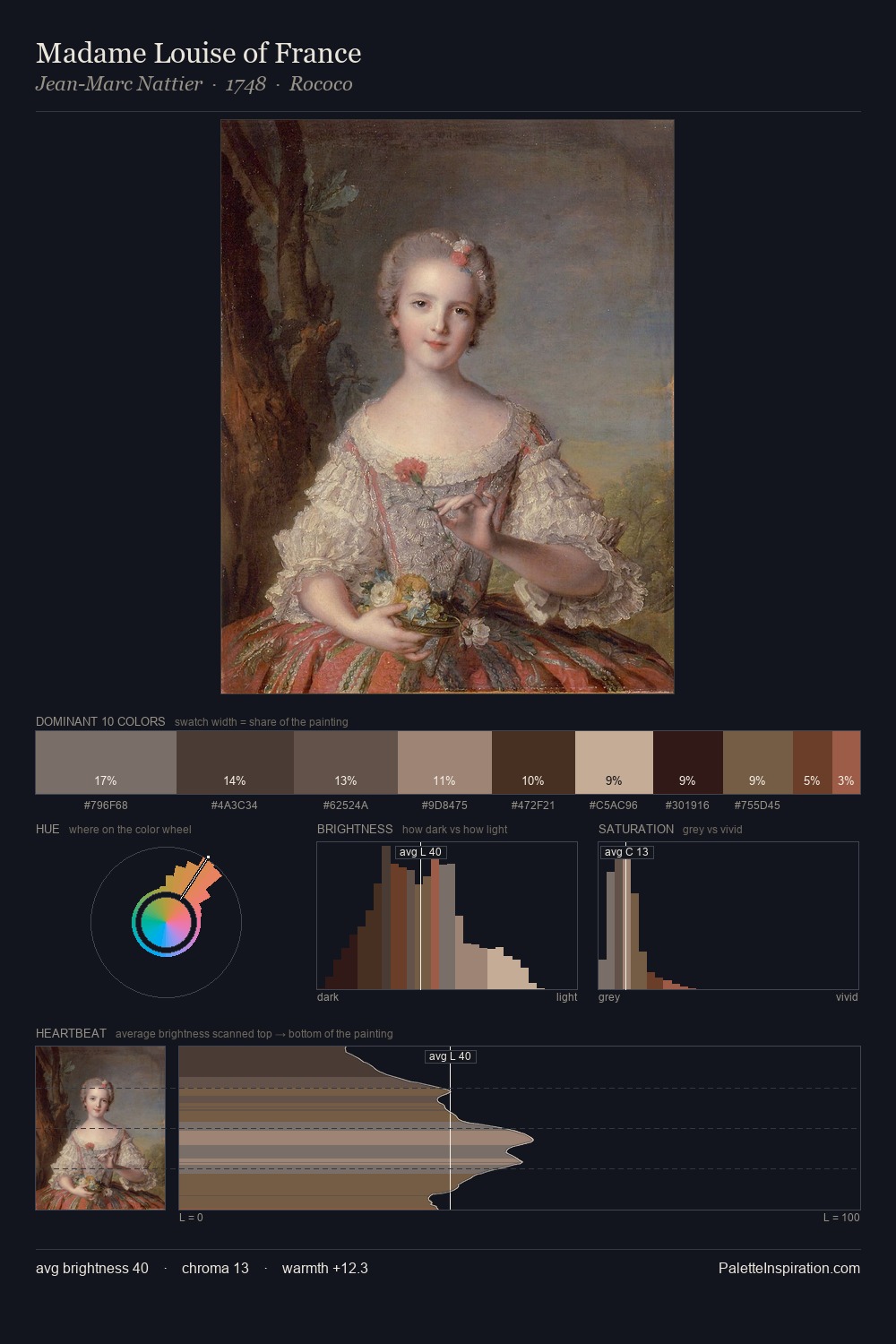Click the 'HUE' section heading
896x1344 pixels.
click(47, 829)
